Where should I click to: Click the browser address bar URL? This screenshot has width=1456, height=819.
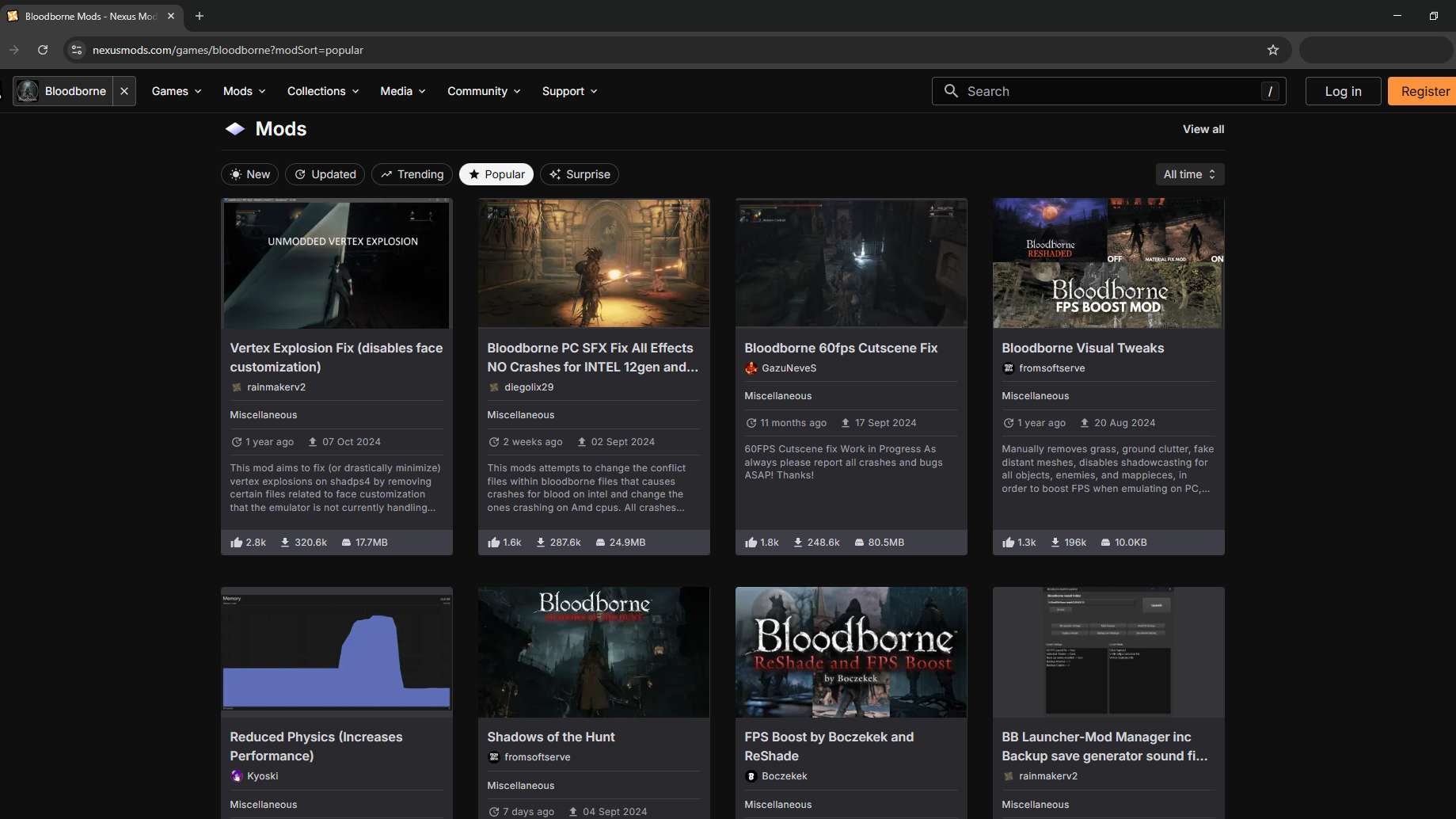pyautogui.click(x=228, y=50)
